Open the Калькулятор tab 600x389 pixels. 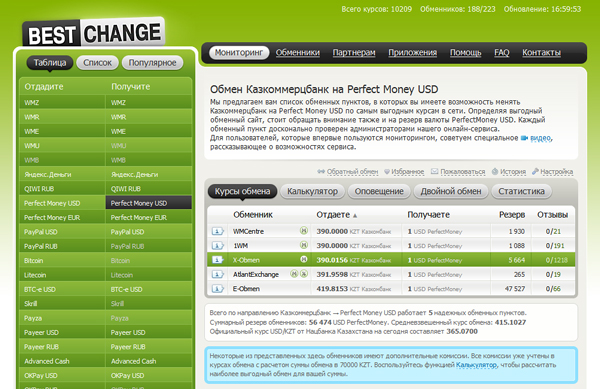tap(313, 191)
